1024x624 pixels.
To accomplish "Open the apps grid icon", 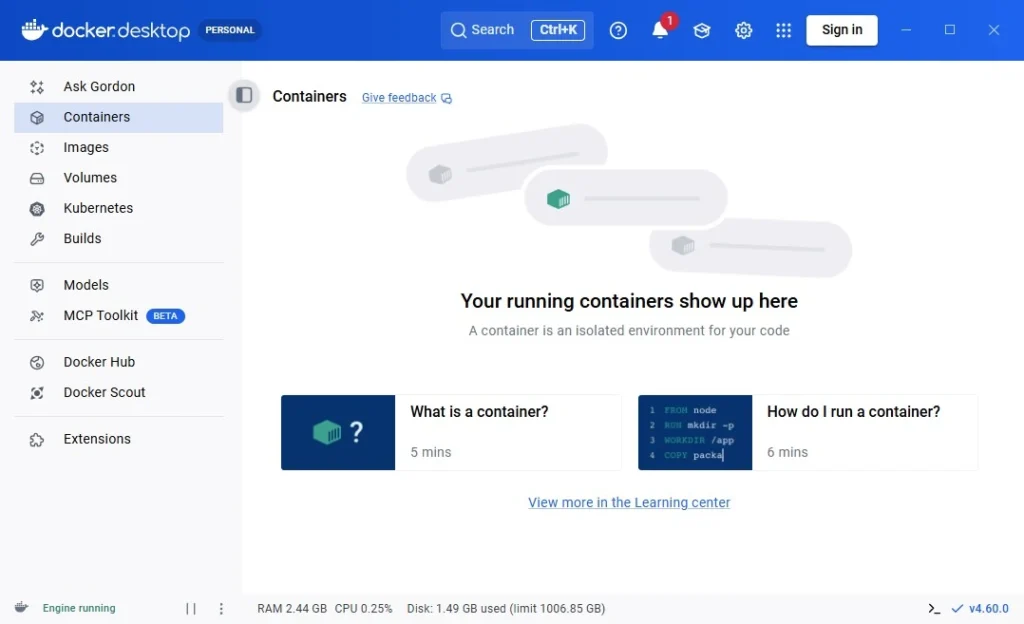I will click(784, 30).
